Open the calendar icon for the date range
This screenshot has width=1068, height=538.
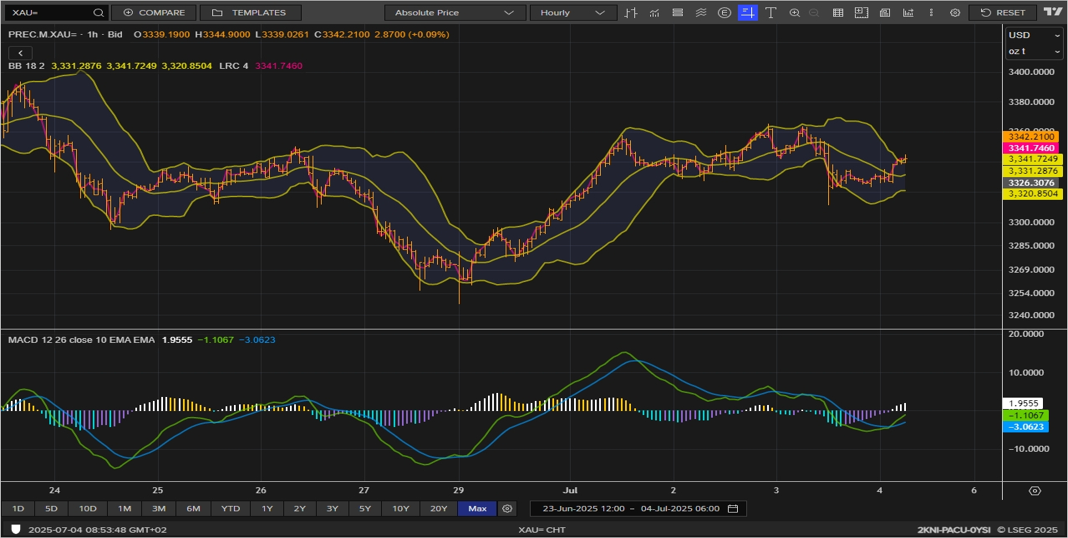click(733, 509)
